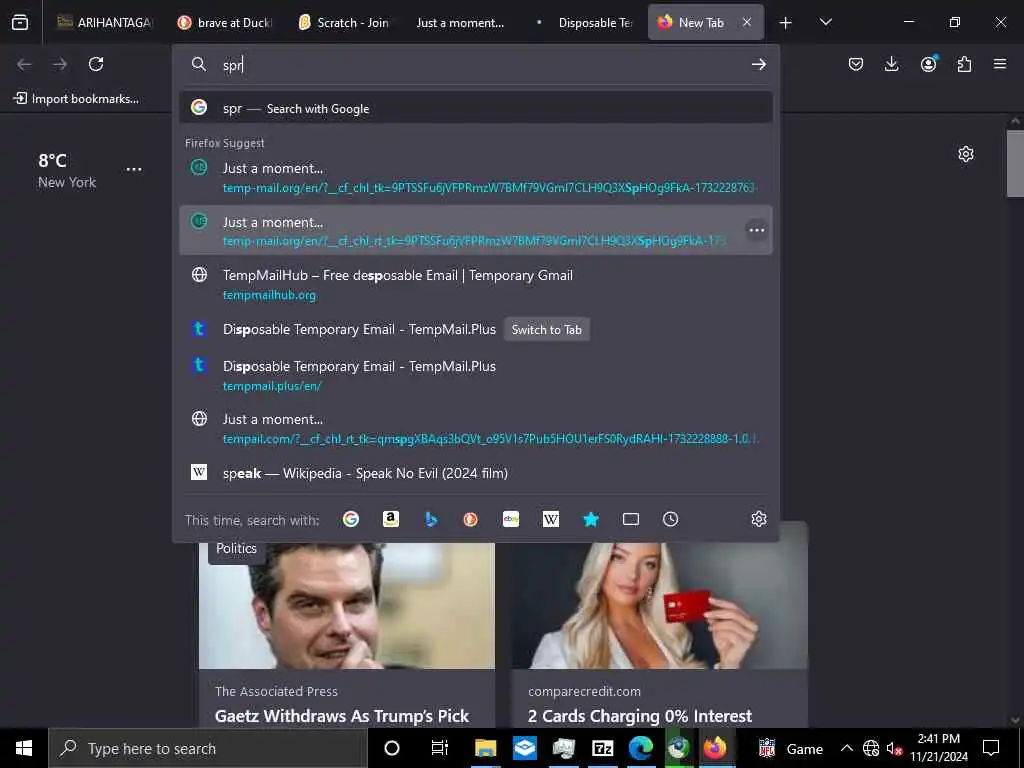Open Cortana circle on taskbar
1024x768 pixels.
(x=391, y=748)
